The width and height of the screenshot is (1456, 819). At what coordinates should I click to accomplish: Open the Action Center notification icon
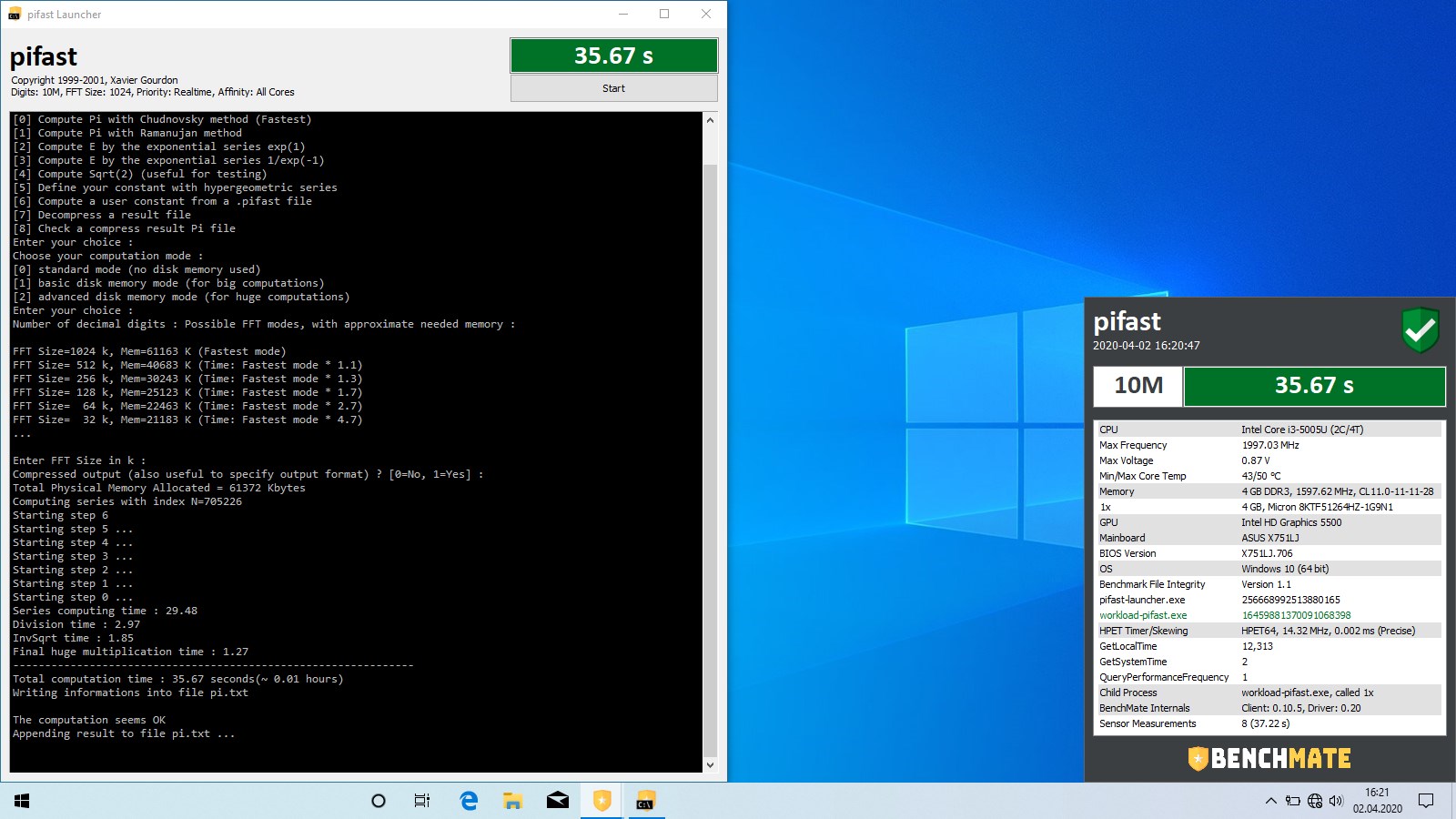[1426, 801]
